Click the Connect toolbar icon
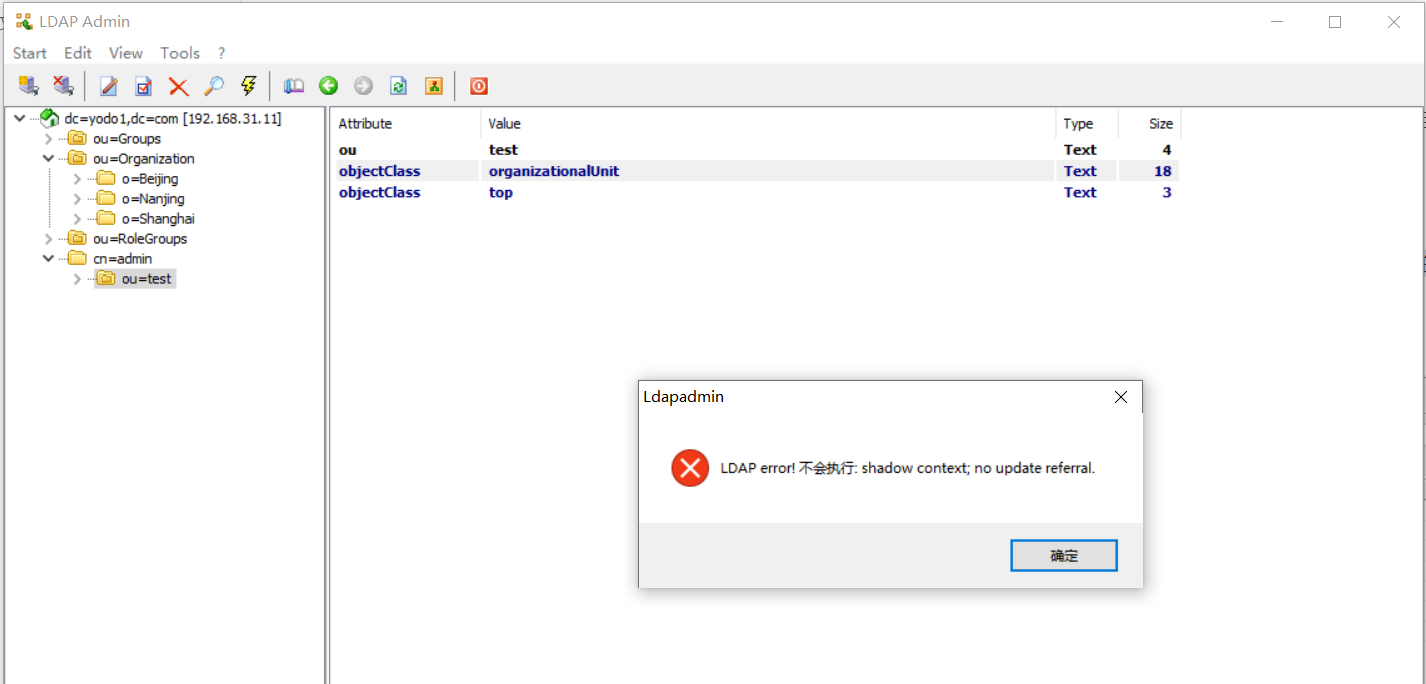Viewport: 1426px width, 684px height. tap(29, 86)
